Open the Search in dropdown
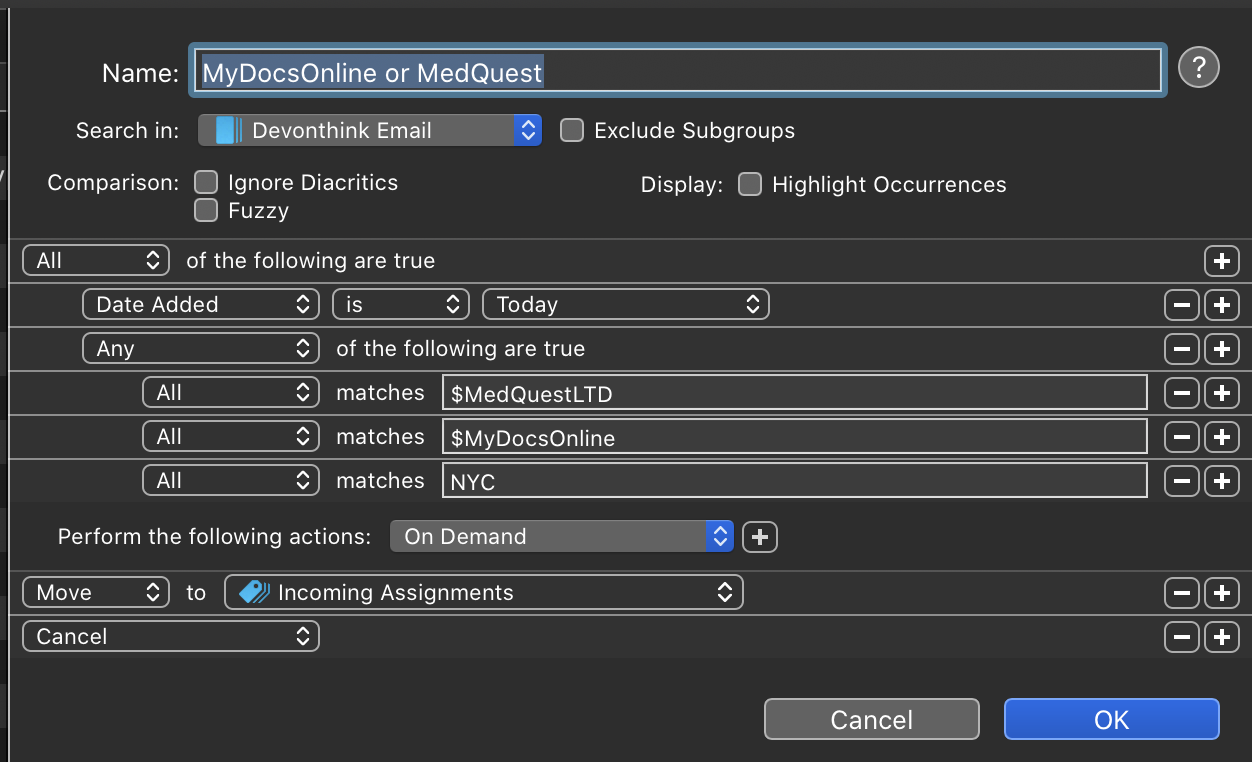This screenshot has width=1252, height=762. [369, 130]
